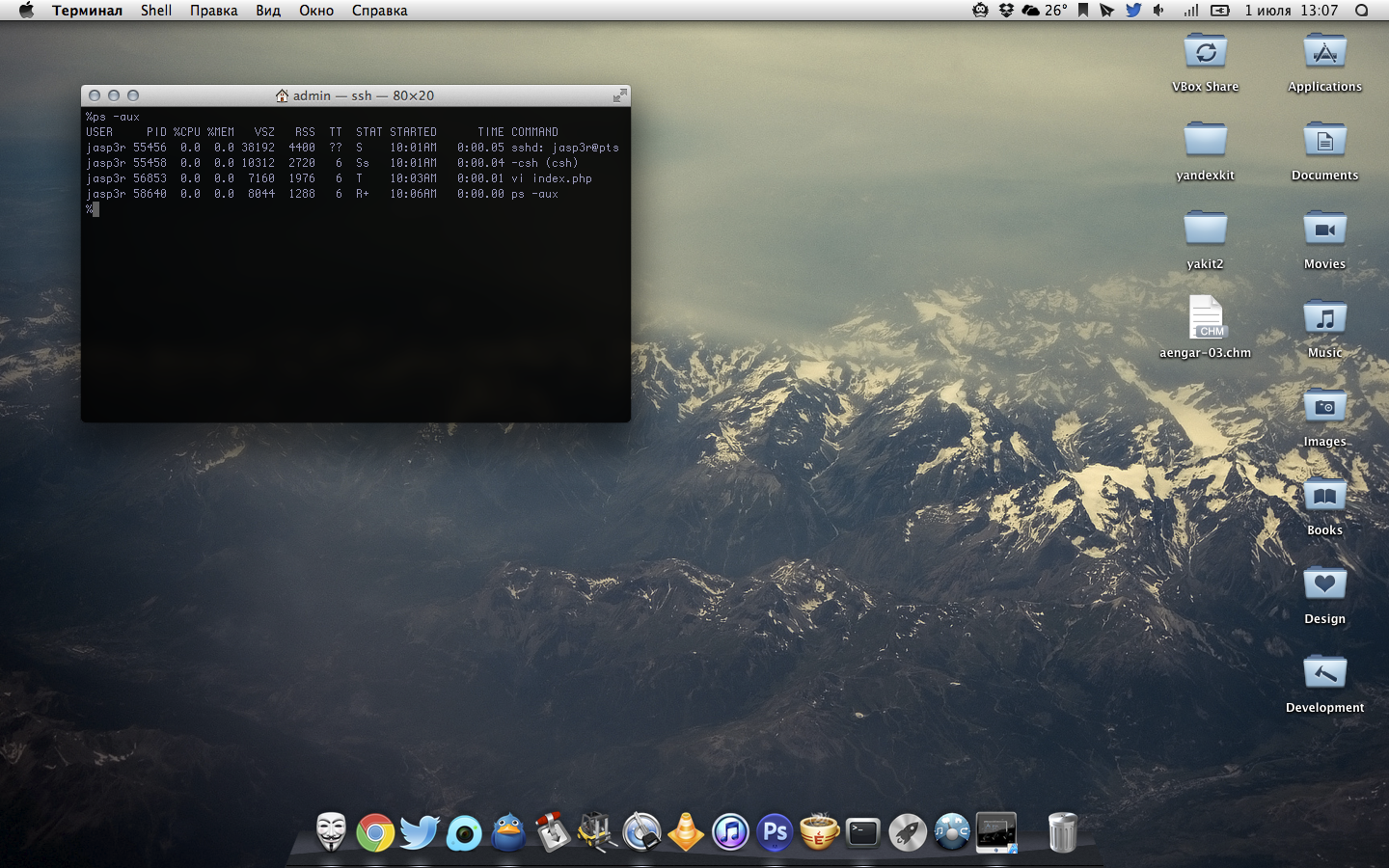Screen dimensions: 1389x868
Task: Open the Launchpad rocket icon
Action: coord(908,832)
